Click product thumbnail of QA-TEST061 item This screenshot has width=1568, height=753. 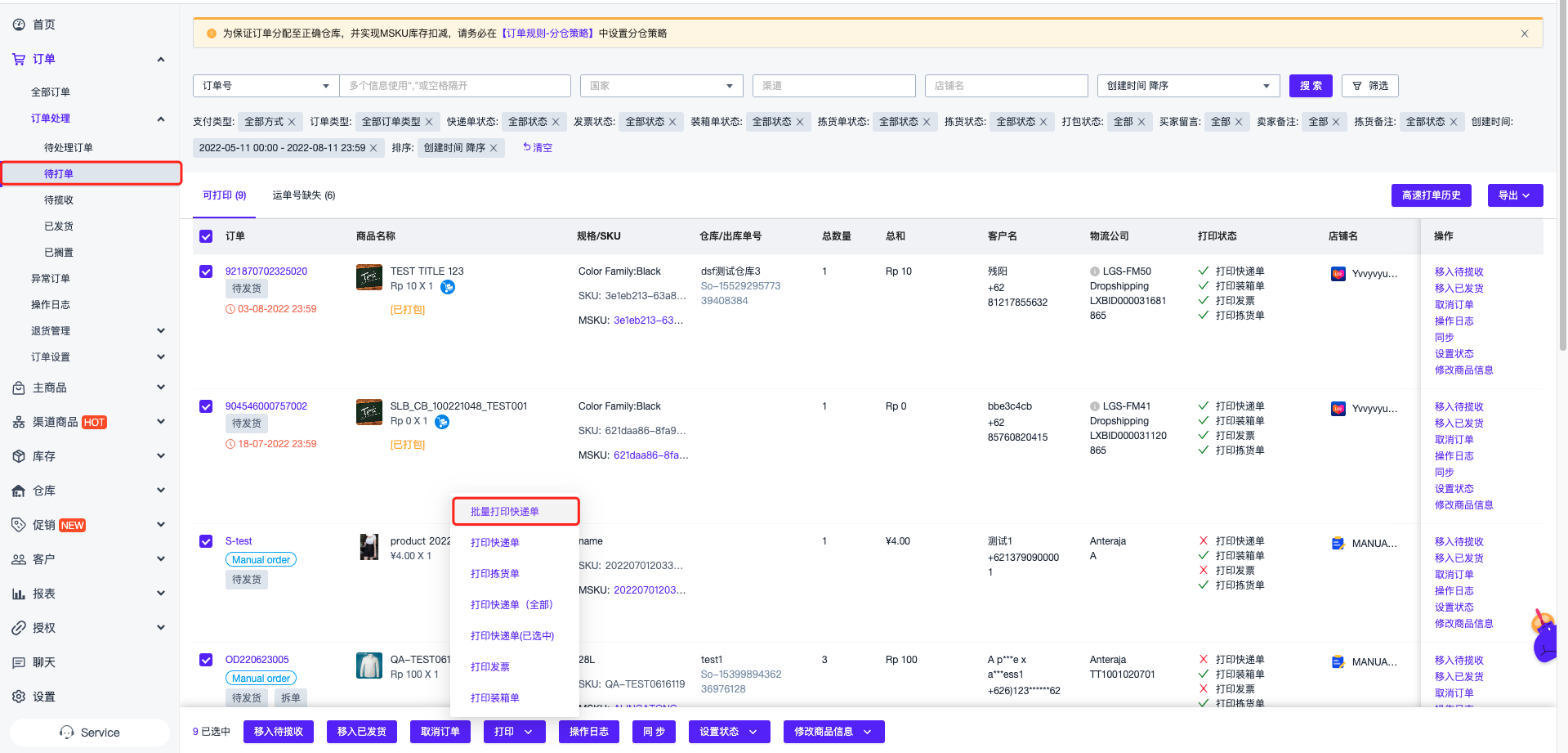tap(369, 666)
